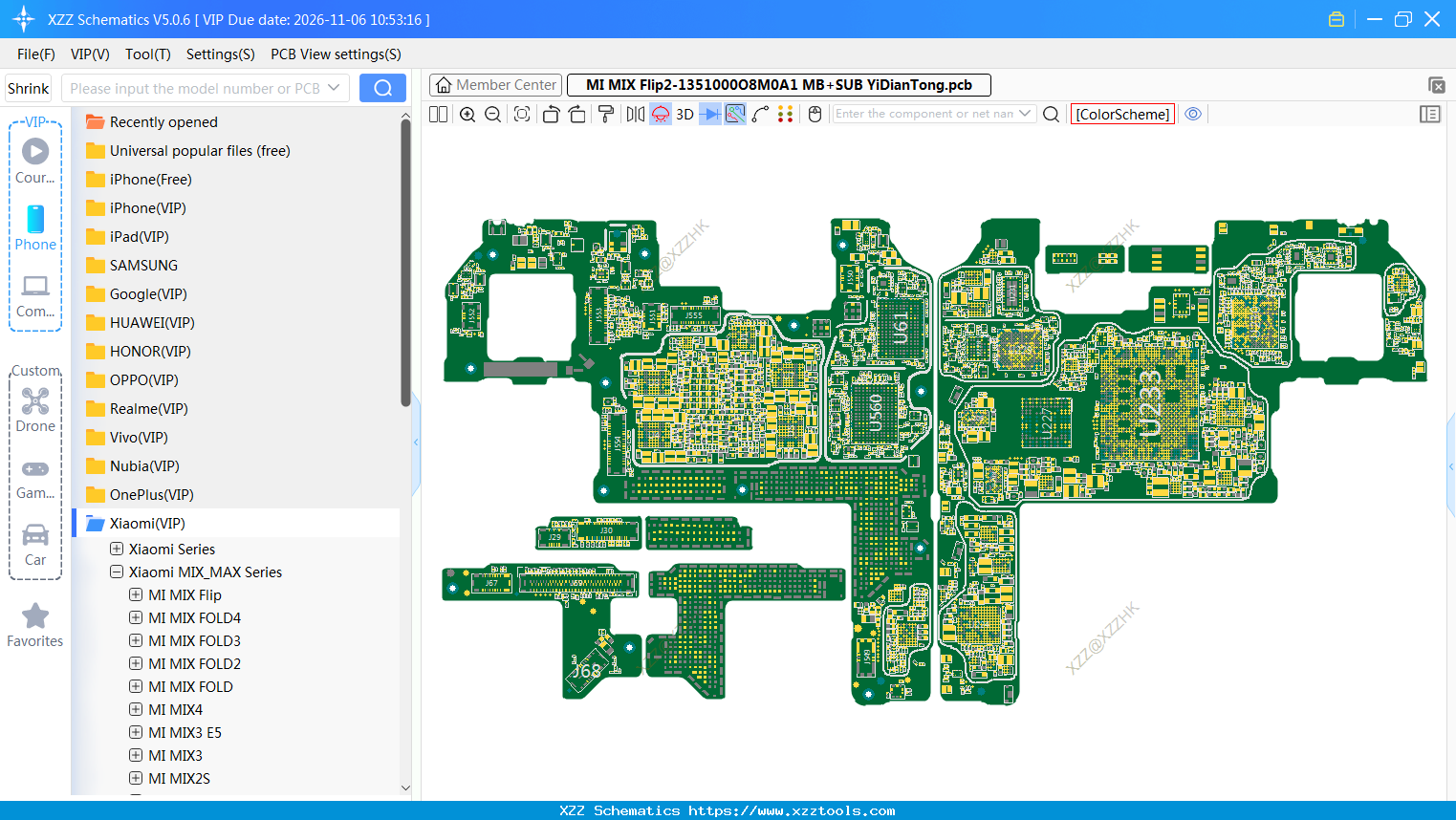Select the Car category
The height and width of the screenshot is (820, 1456).
tap(35, 545)
